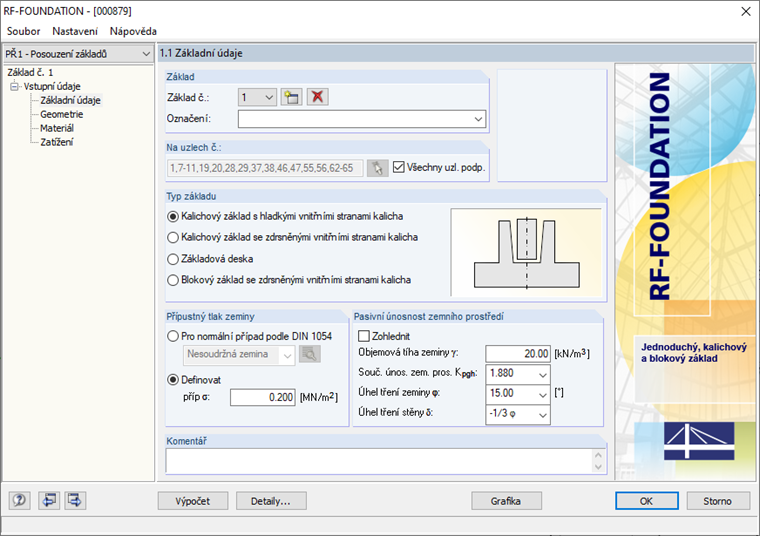Select Zatížení in the tree

[x=57, y=142]
